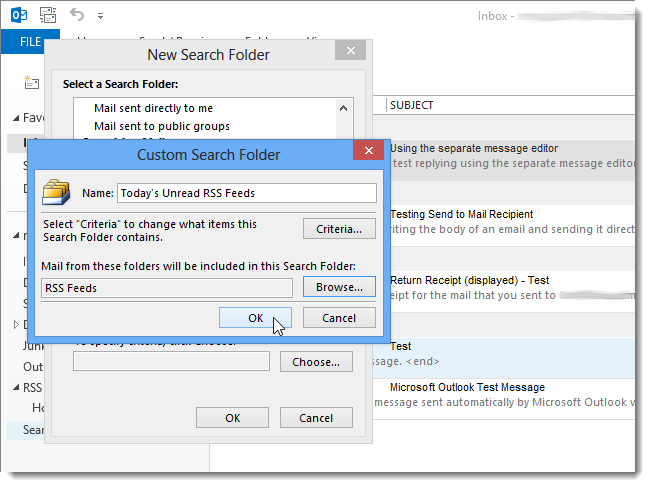650x487 pixels.
Task: Click the Outlook application icon in title bar
Action: [19, 15]
